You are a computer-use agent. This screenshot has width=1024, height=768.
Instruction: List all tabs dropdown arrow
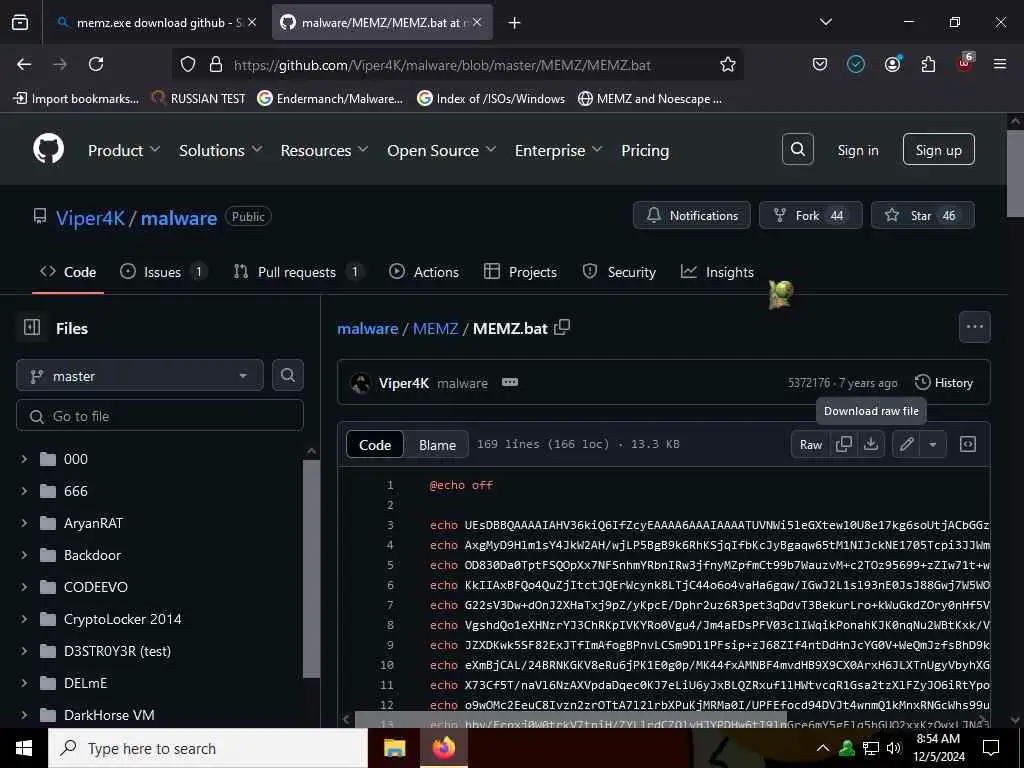(x=825, y=22)
